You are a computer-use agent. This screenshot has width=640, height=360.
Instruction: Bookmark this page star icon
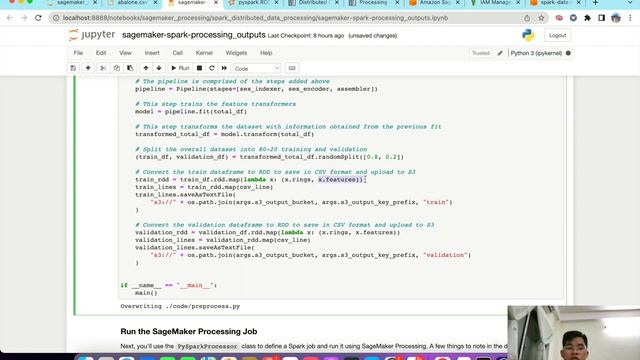541,18
